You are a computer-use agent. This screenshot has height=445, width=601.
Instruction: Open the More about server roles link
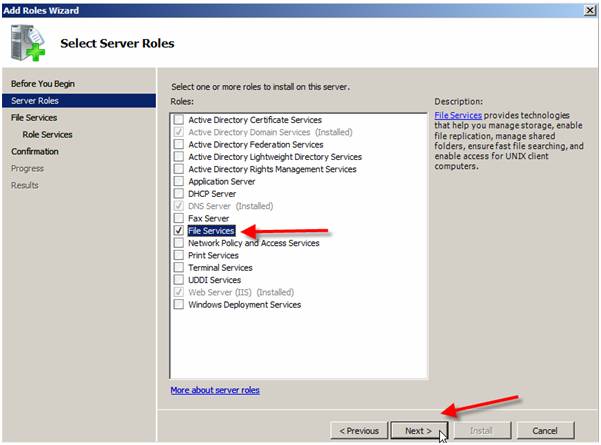pos(215,390)
